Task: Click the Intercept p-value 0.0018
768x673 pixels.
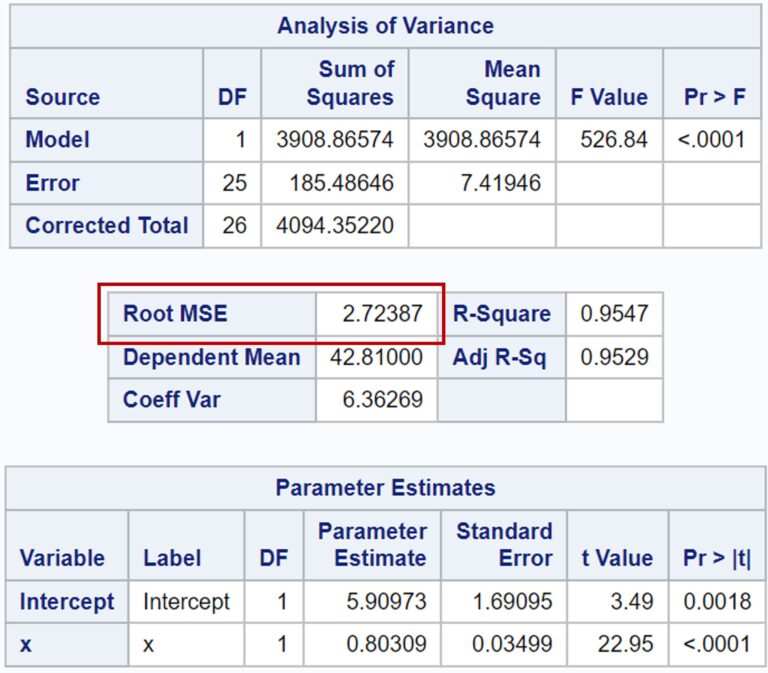Action: 717,601
